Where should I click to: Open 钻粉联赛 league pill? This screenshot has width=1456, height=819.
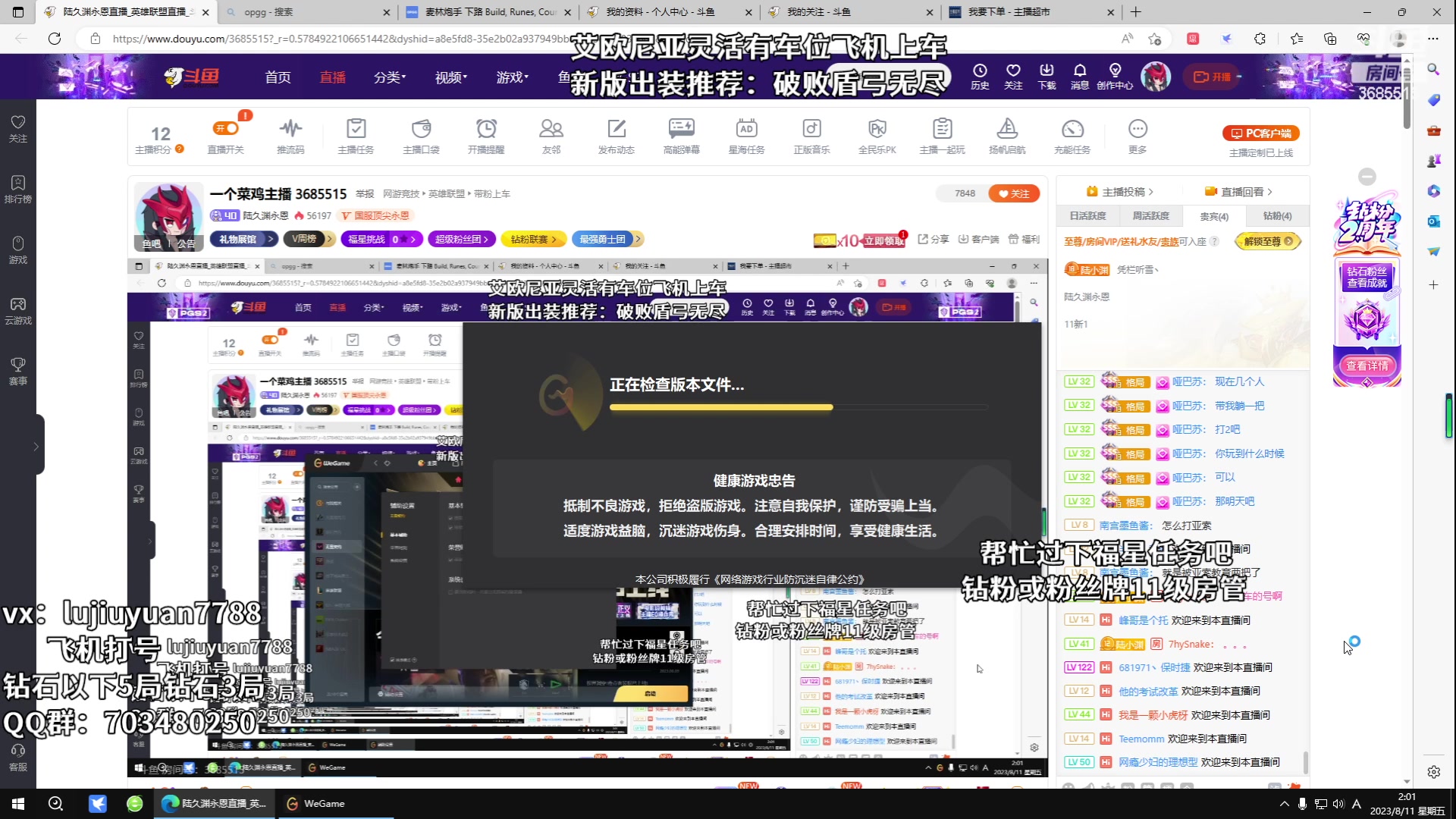coord(535,239)
